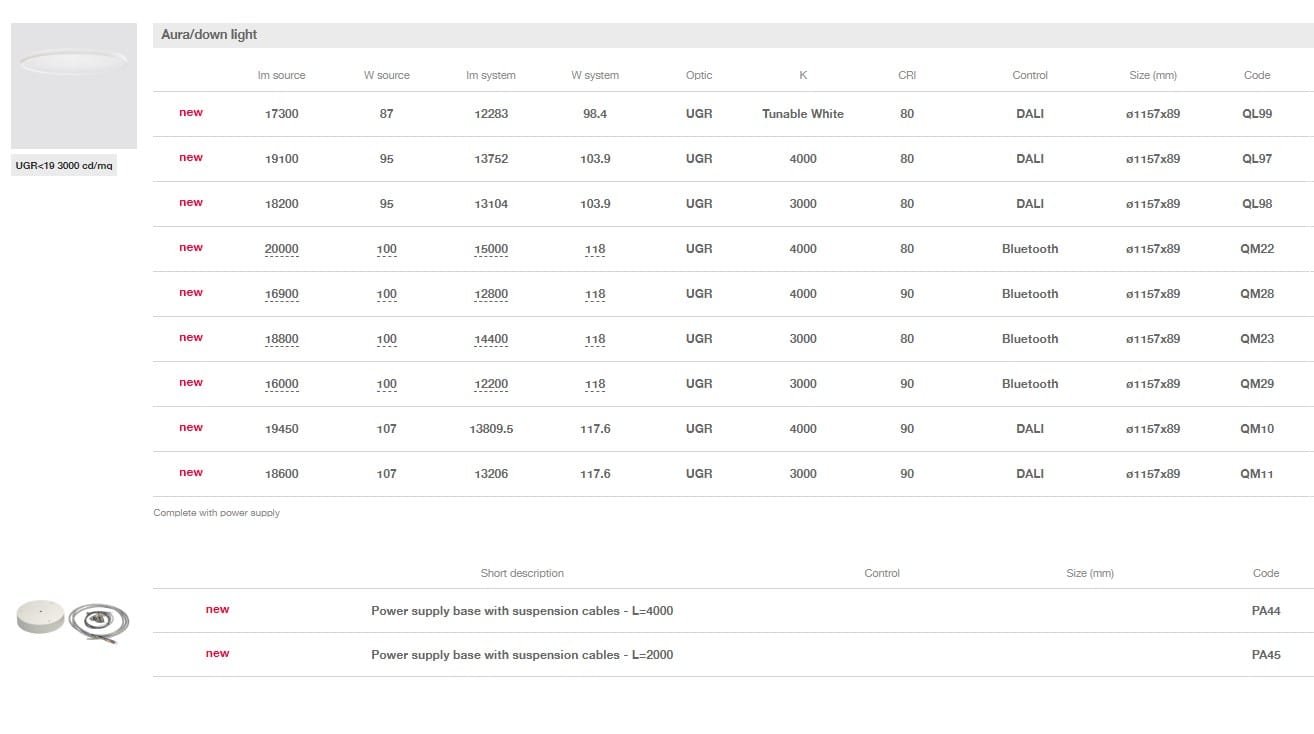This screenshot has width=1314, height=734.
Task: Select code QM11 in table
Action: pos(1256,474)
